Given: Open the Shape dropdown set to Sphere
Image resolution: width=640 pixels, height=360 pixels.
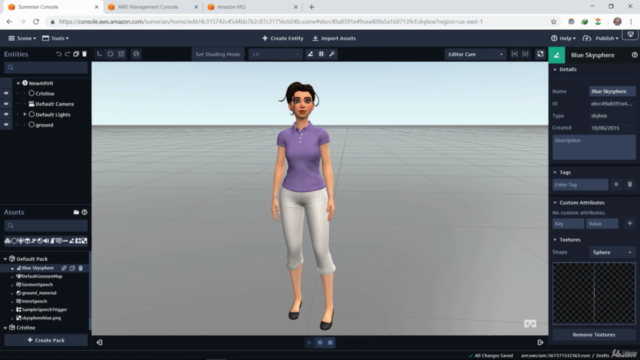Looking at the screenshot, I should point(612,252).
